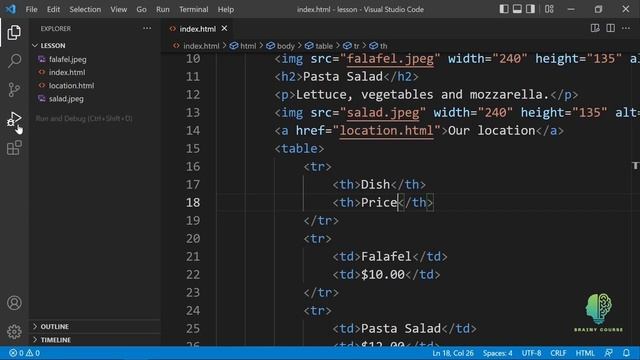Open the Manage gear icon

point(14,331)
